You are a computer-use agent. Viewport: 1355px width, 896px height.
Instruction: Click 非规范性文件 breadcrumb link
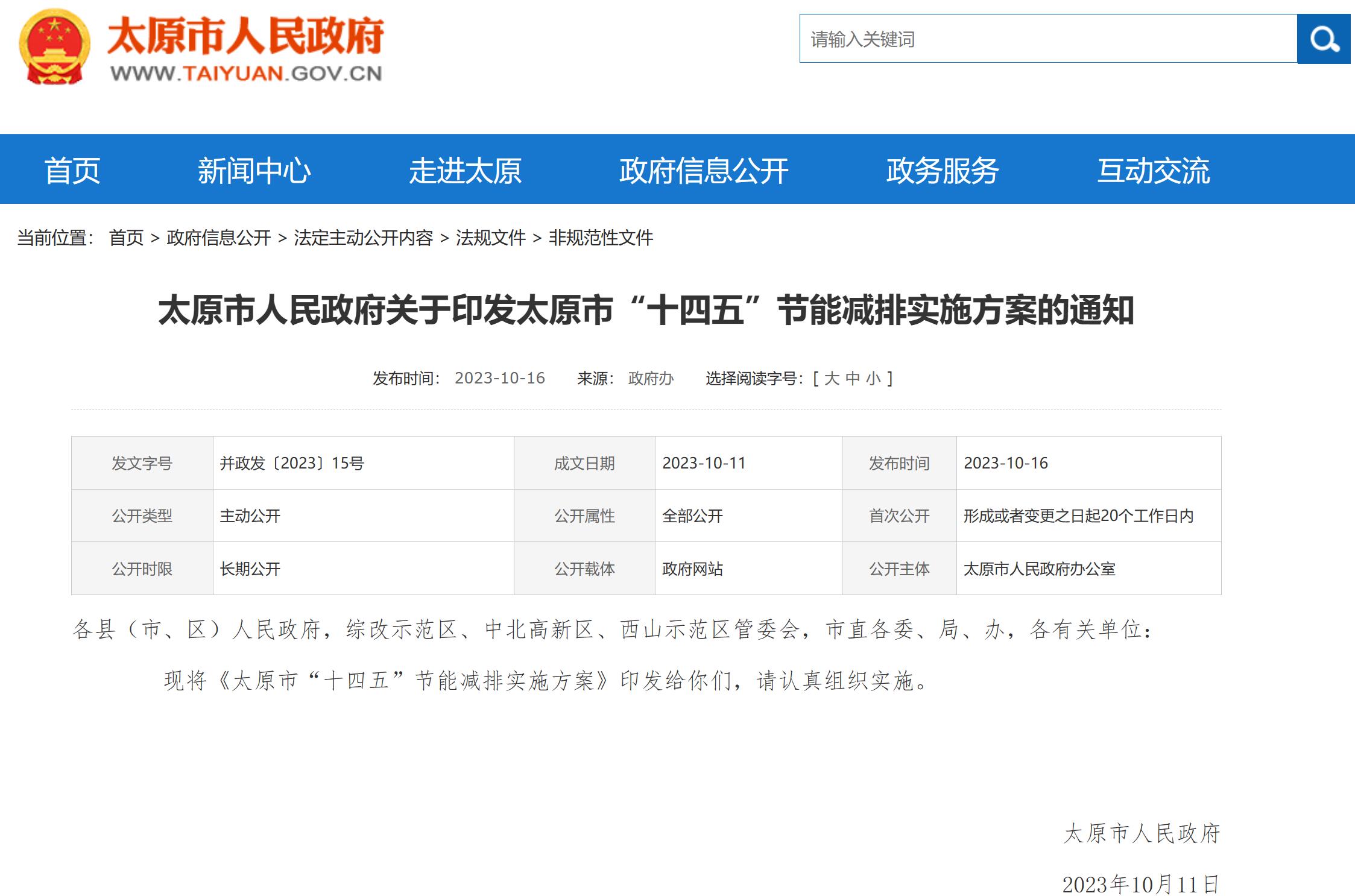601,238
